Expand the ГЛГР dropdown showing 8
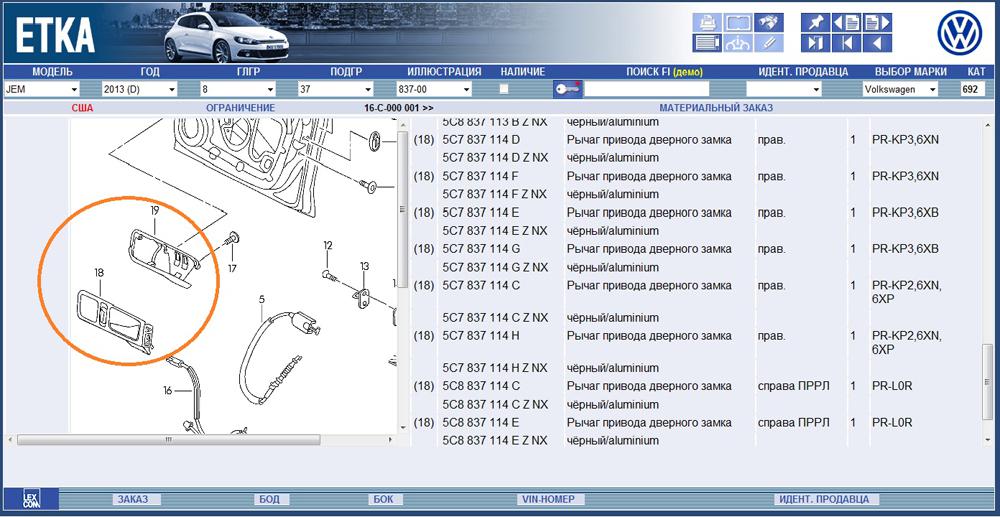The image size is (1000, 517). 238,89
